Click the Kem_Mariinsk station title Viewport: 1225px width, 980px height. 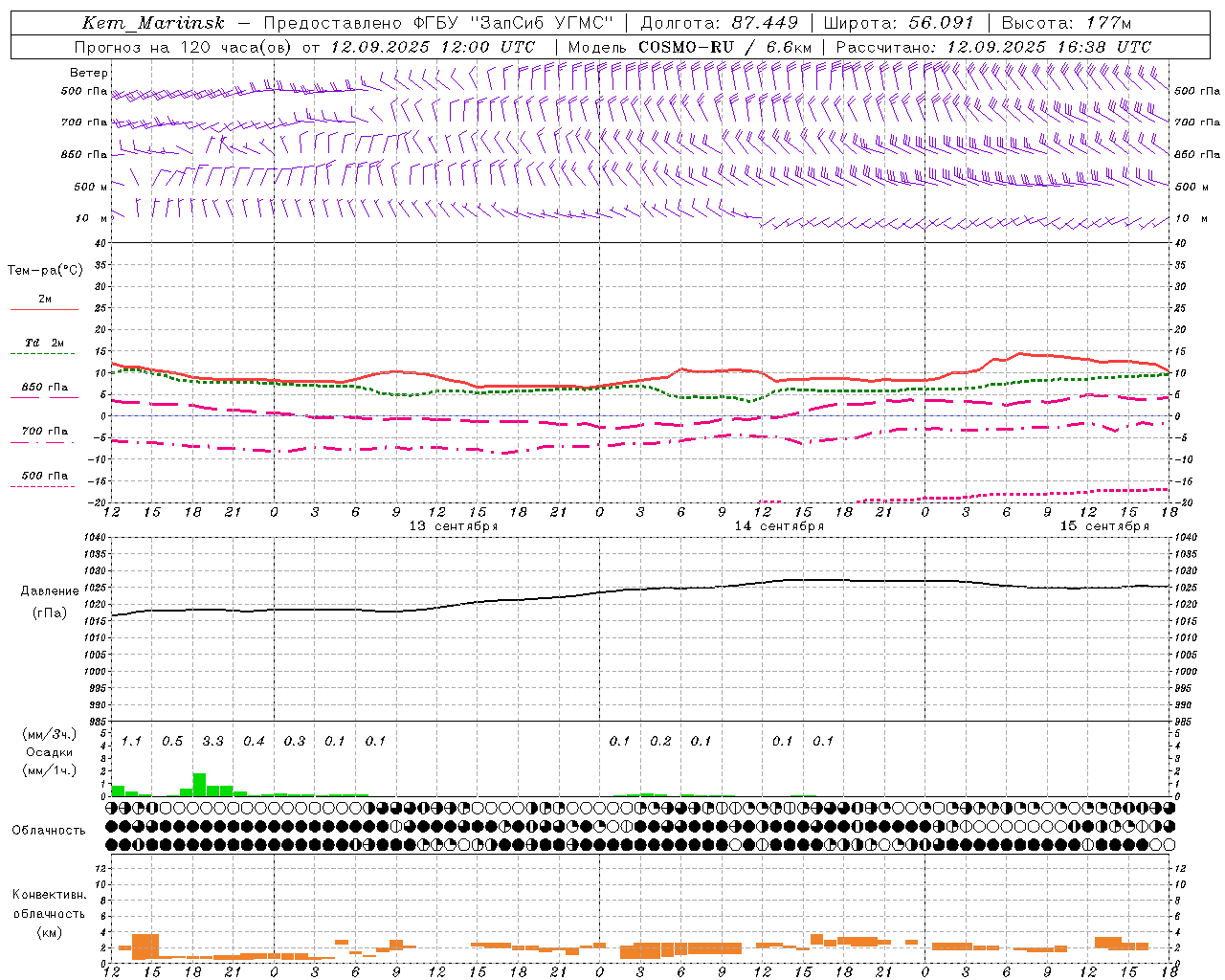[x=153, y=23]
